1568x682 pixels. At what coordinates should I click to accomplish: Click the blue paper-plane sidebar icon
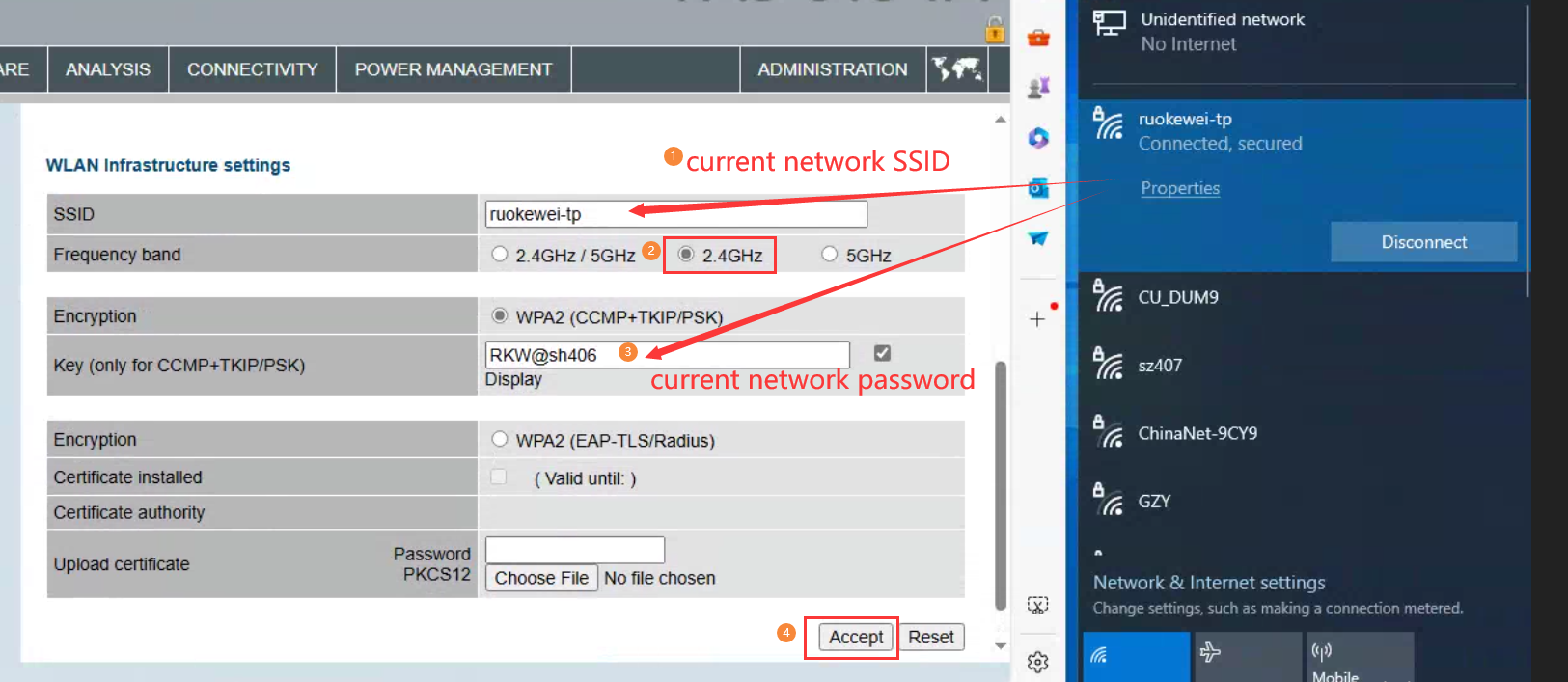click(x=1038, y=238)
